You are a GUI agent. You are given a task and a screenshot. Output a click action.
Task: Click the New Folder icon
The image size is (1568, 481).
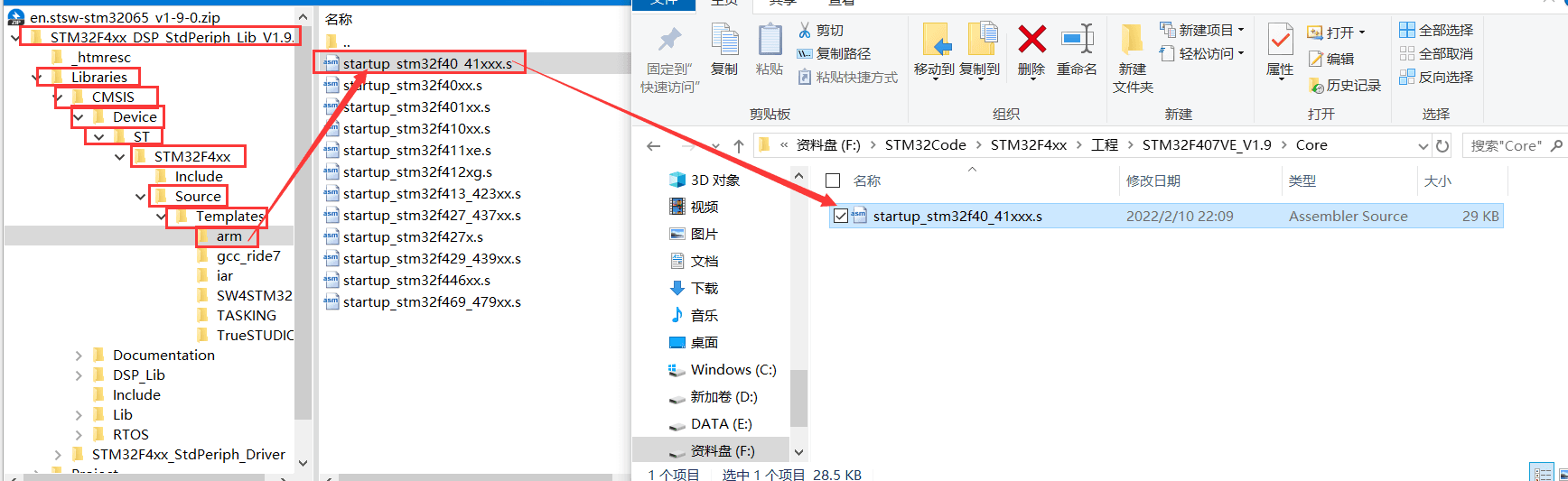tap(1132, 41)
